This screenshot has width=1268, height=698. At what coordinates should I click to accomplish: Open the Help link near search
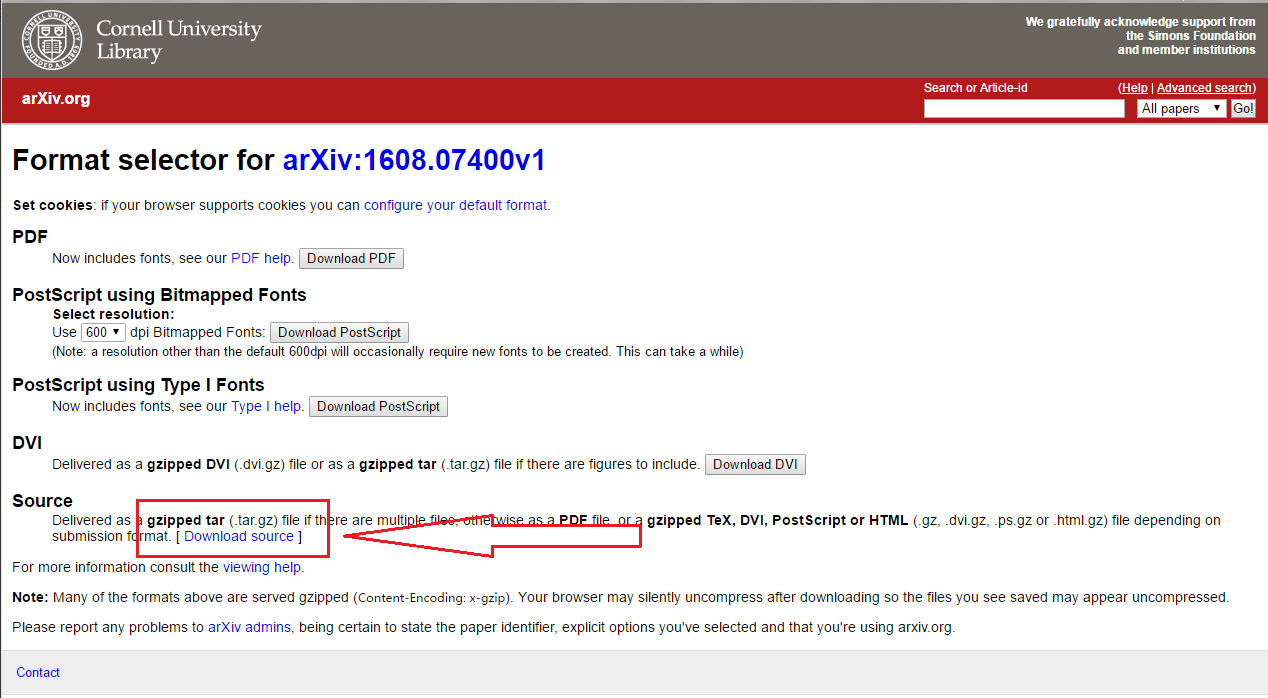click(1134, 88)
